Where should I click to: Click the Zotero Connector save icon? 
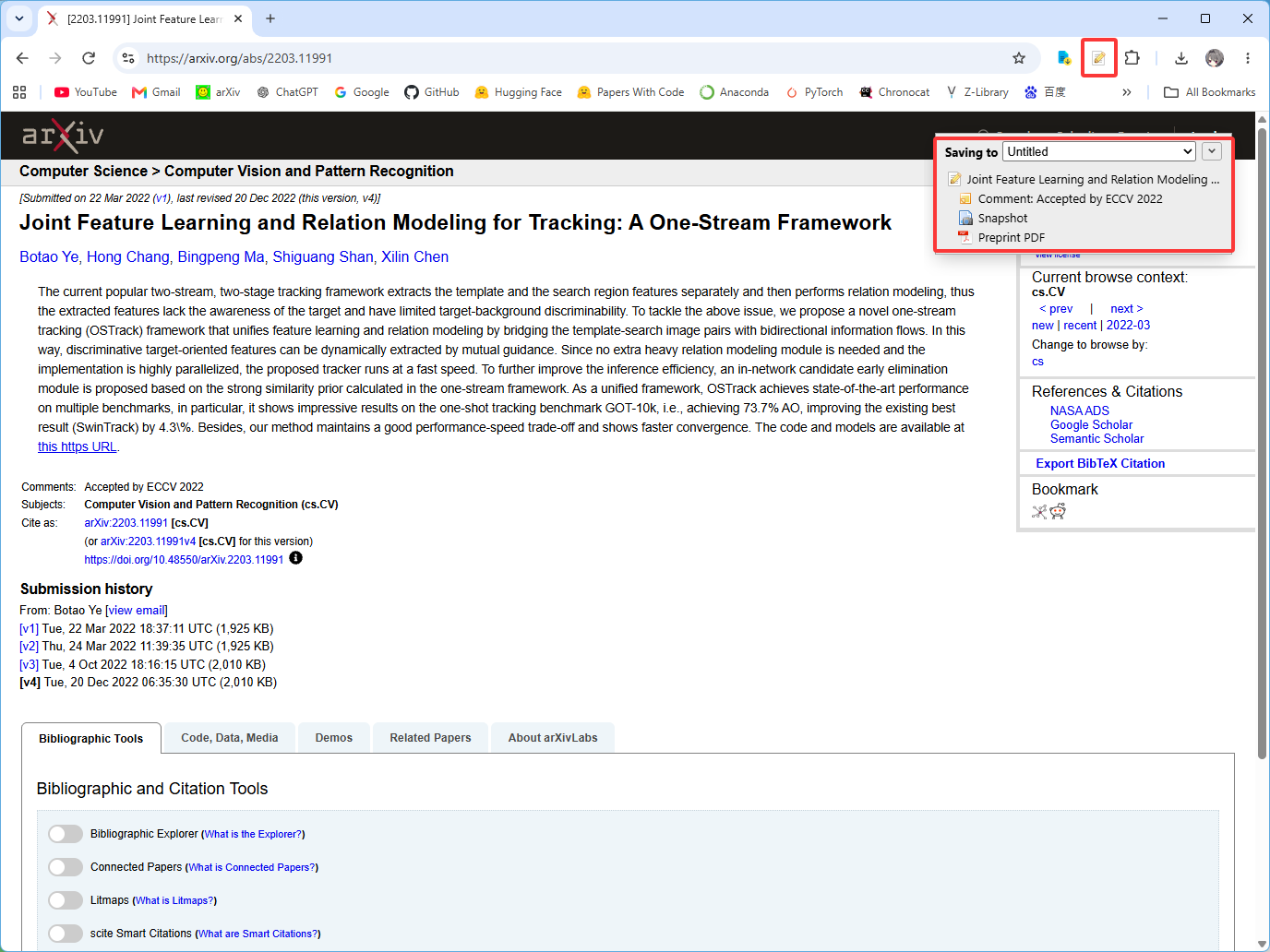point(1098,58)
